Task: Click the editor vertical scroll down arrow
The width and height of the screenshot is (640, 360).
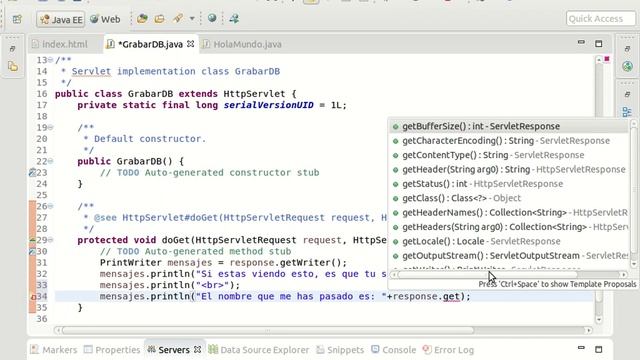Action: [599, 320]
